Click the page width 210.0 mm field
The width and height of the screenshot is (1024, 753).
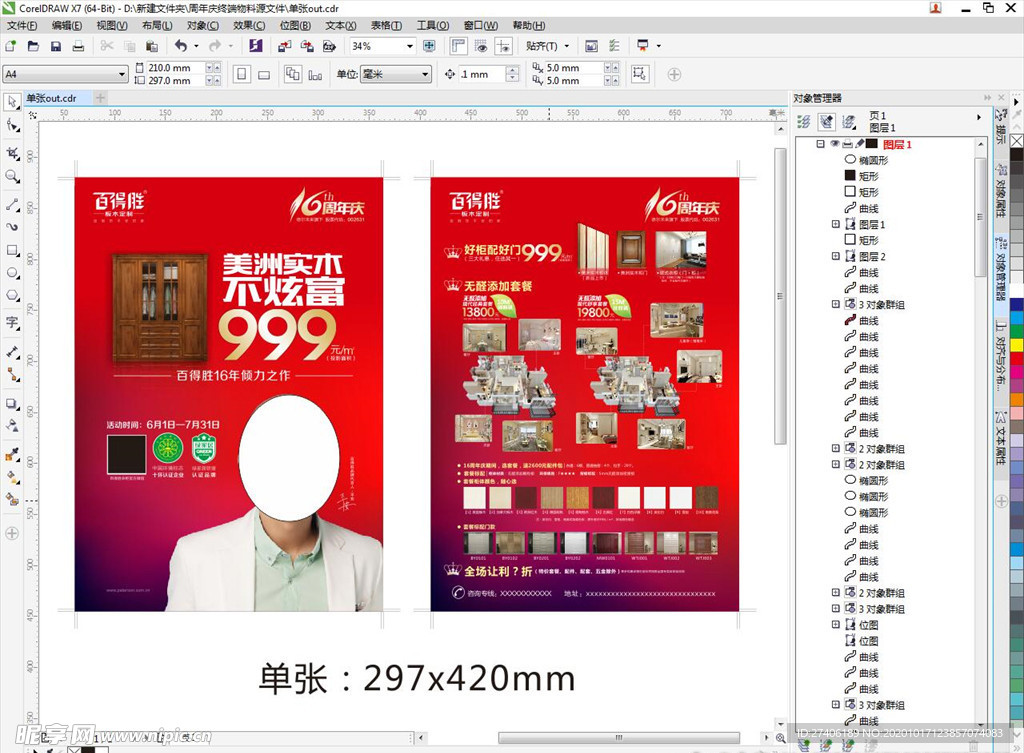pos(170,68)
